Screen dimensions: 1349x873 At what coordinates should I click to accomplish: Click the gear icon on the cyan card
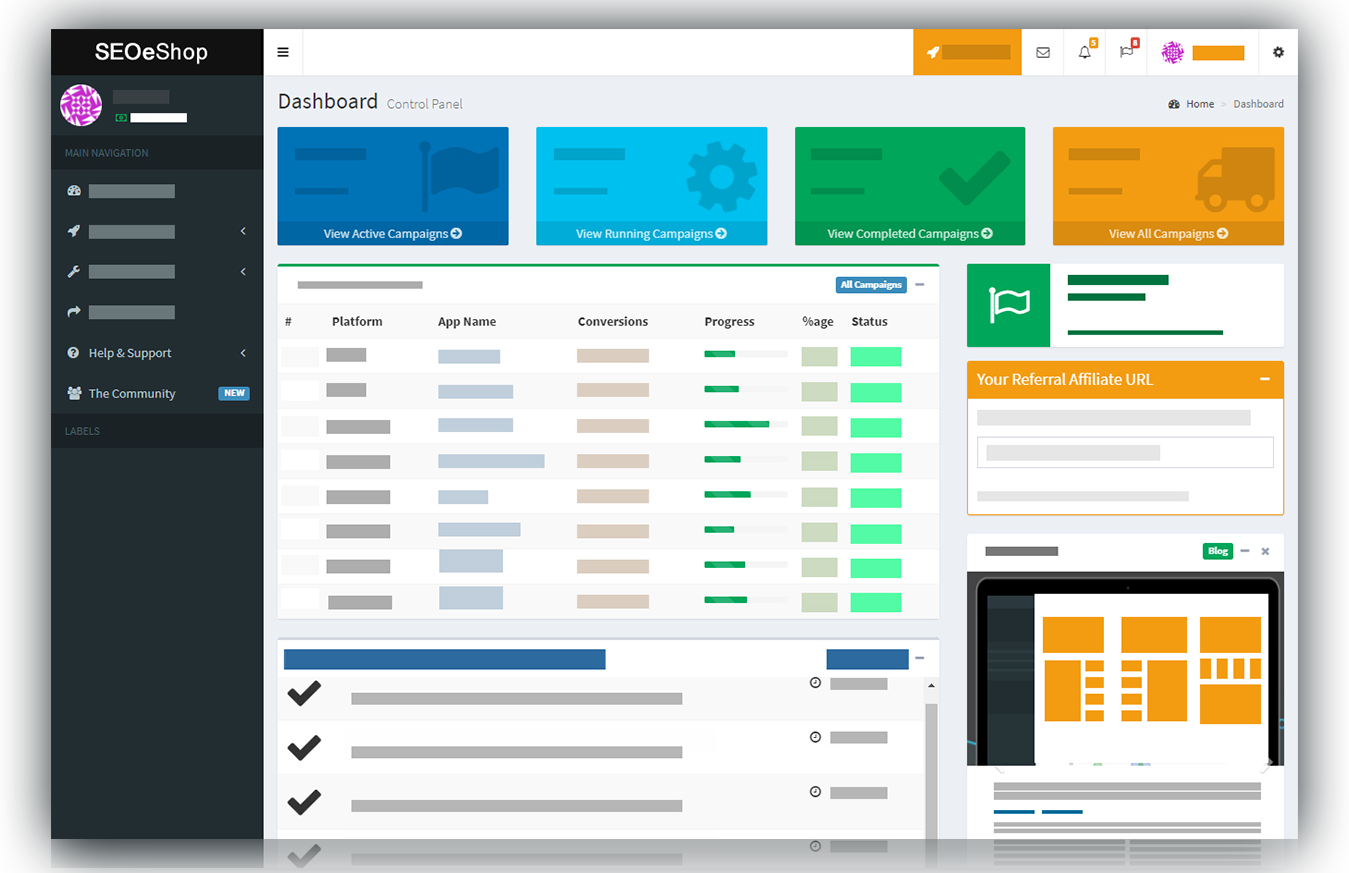coord(722,177)
